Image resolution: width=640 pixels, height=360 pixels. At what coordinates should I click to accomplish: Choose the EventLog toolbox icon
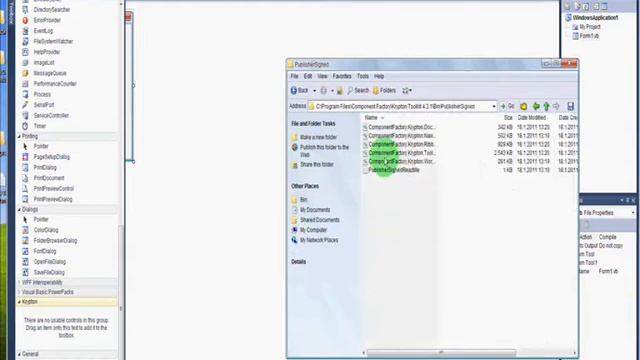25,31
